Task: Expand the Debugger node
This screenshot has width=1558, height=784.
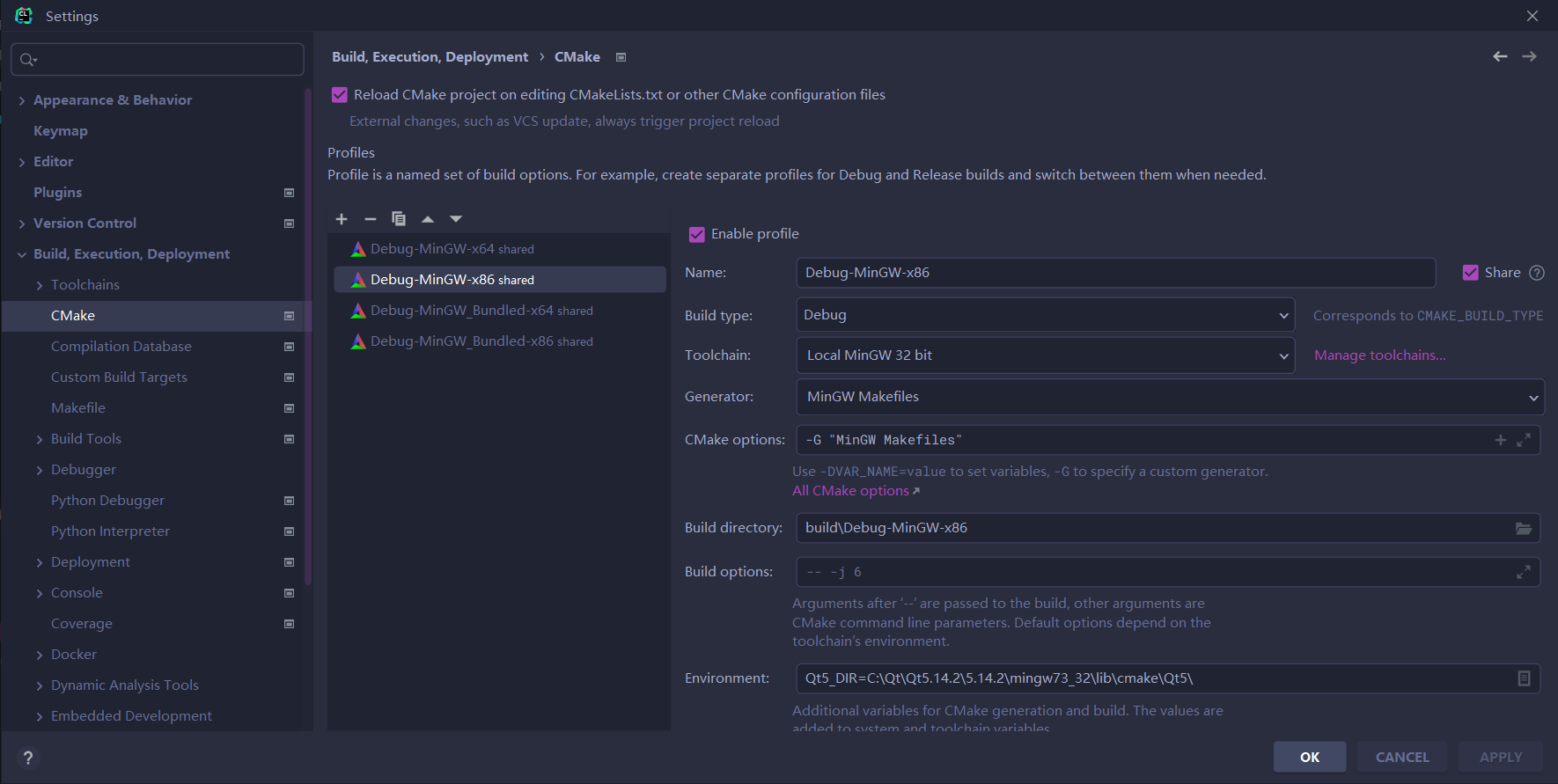Action: [40, 471]
